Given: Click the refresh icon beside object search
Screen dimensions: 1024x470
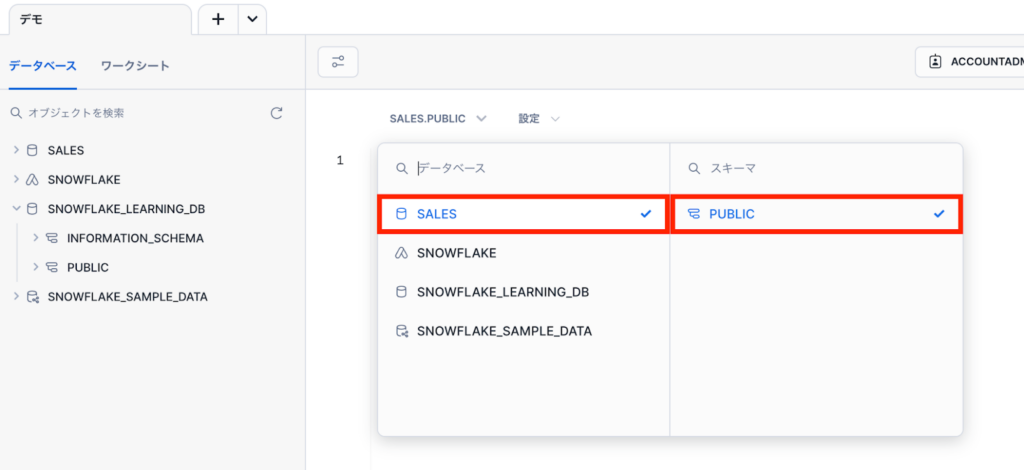Looking at the screenshot, I should [x=277, y=114].
